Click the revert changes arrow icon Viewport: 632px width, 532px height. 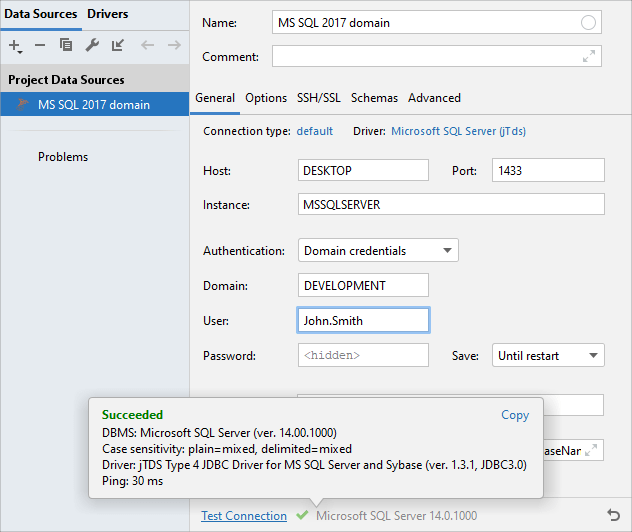[x=613, y=515]
